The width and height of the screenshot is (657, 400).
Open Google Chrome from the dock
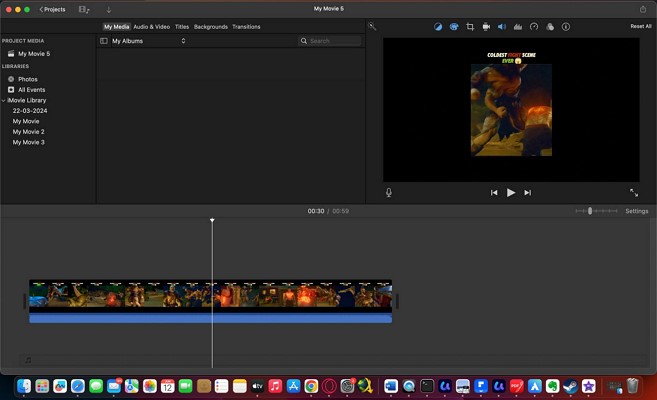pos(311,386)
